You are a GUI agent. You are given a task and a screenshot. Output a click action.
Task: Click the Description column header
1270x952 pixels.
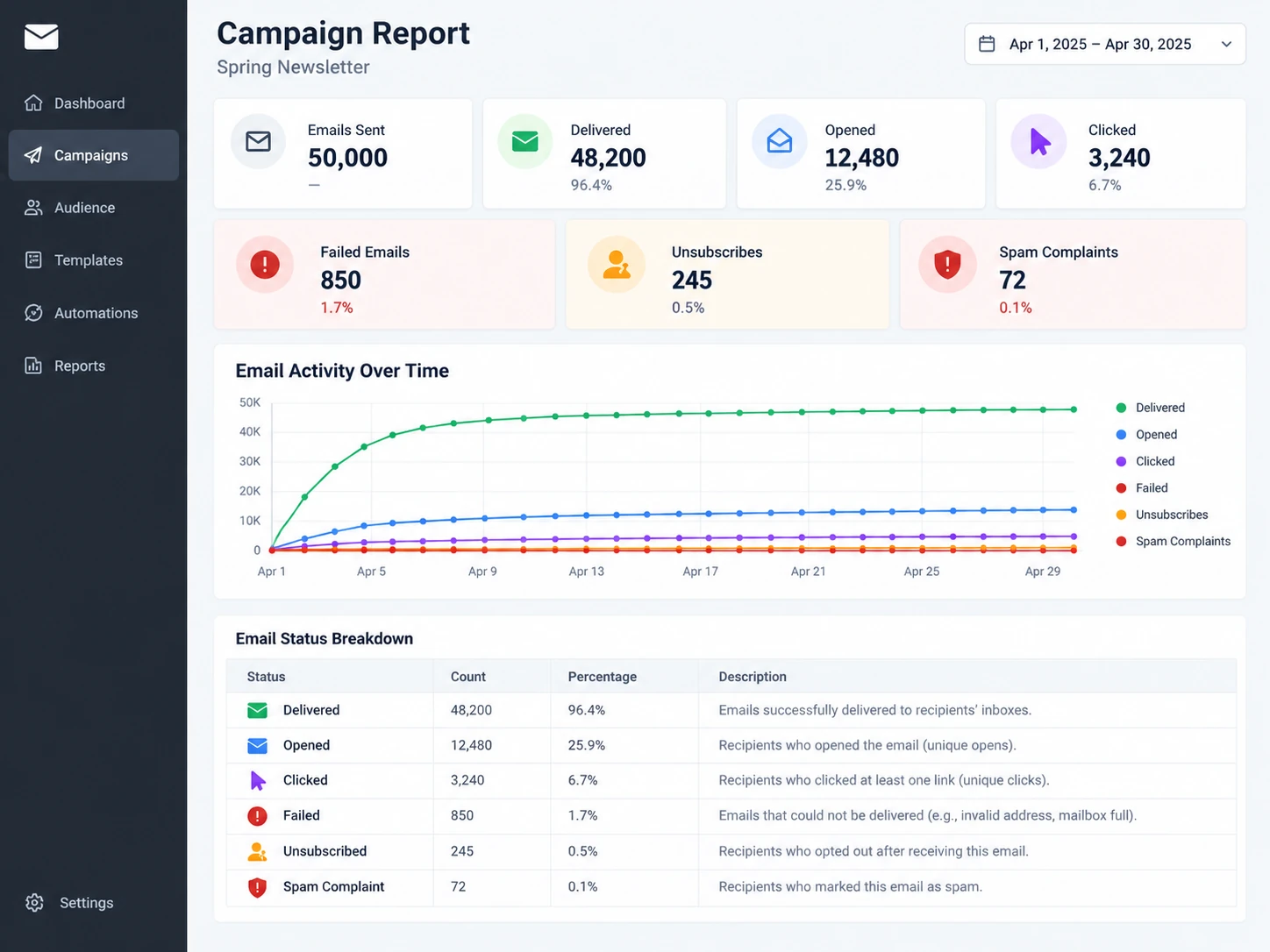tap(753, 677)
